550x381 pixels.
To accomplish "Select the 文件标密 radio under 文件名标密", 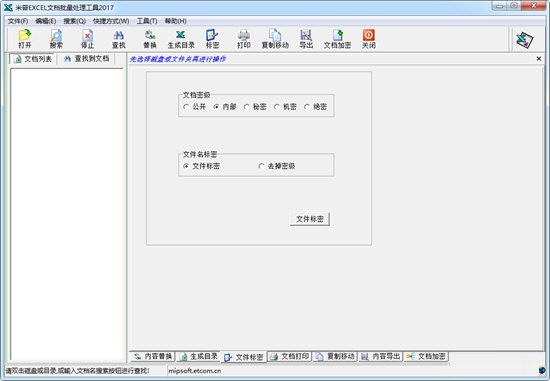I will pos(201,166).
